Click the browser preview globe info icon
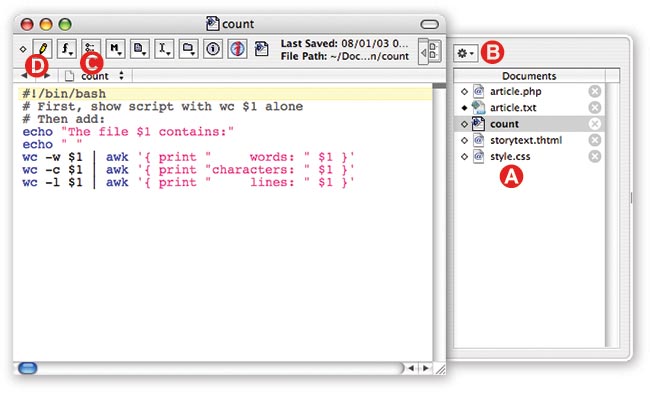The image size is (650, 393). [238, 49]
